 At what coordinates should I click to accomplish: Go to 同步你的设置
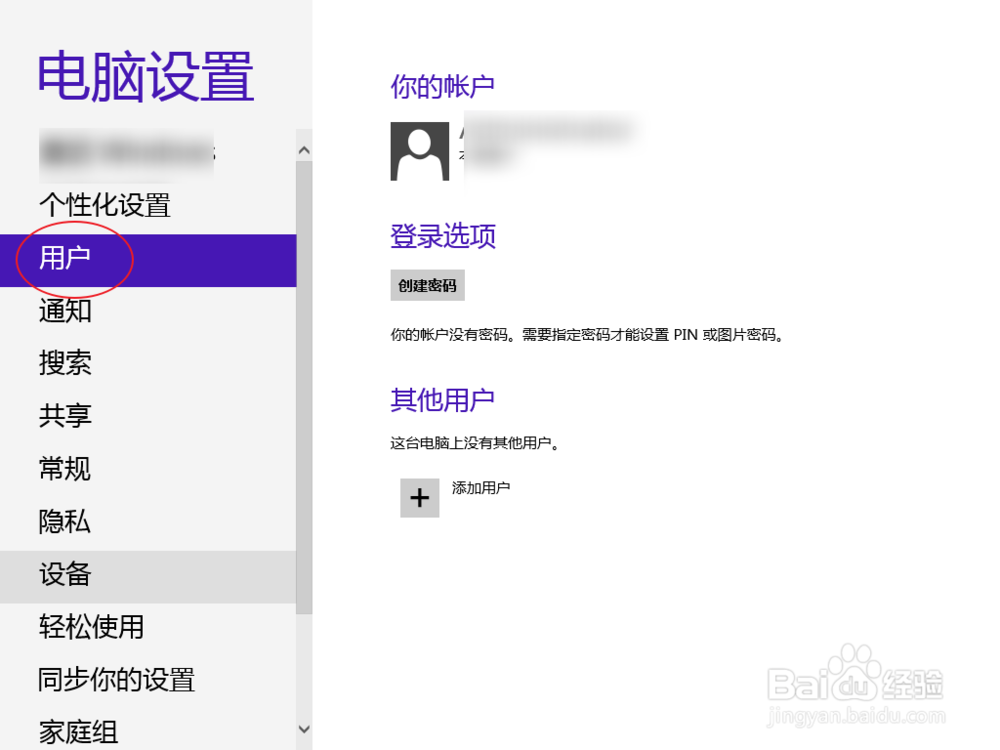(x=148, y=680)
